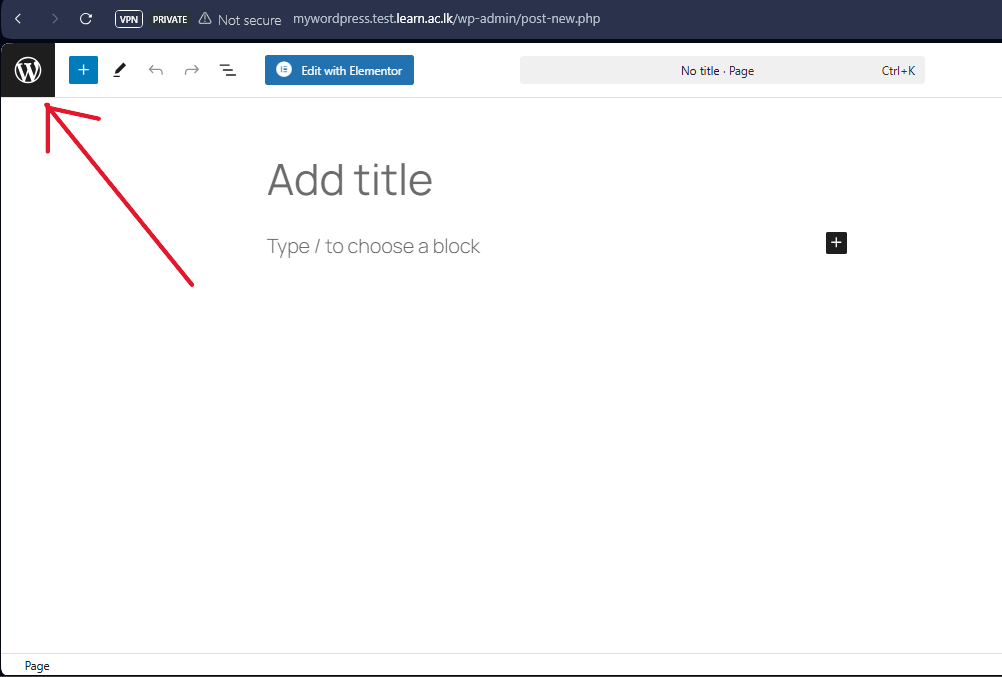Image resolution: width=1002 pixels, height=677 pixels.
Task: Go back in the browser
Action: click(18, 19)
